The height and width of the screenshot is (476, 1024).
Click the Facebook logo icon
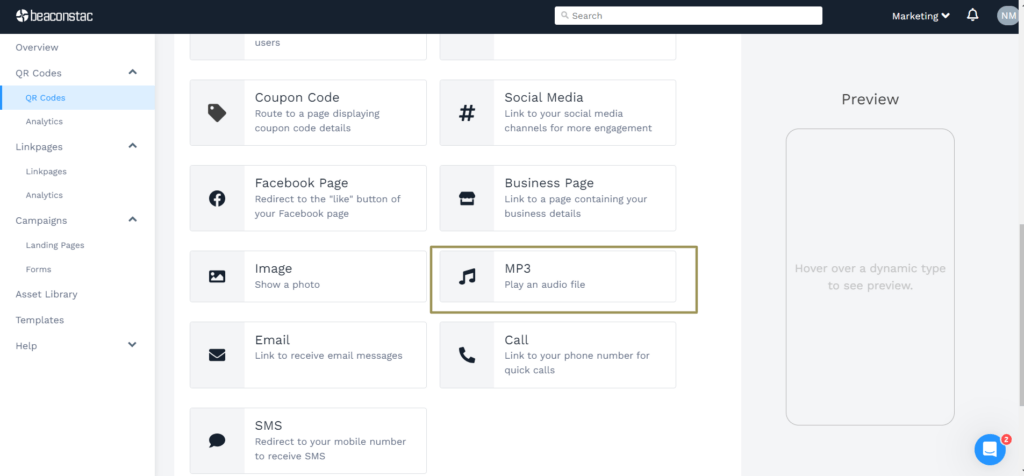click(x=217, y=198)
